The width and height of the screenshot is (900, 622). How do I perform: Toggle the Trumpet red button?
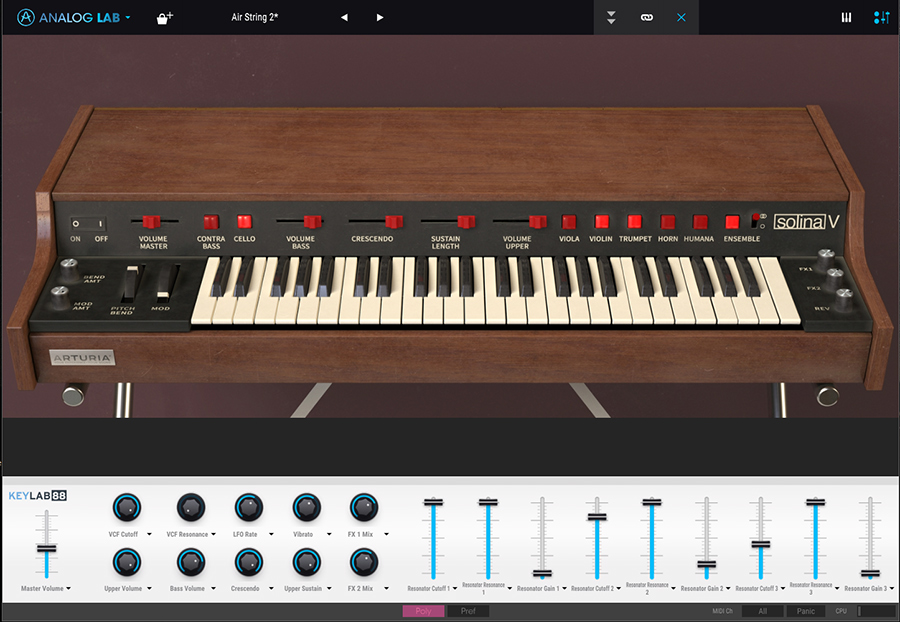pos(634,222)
